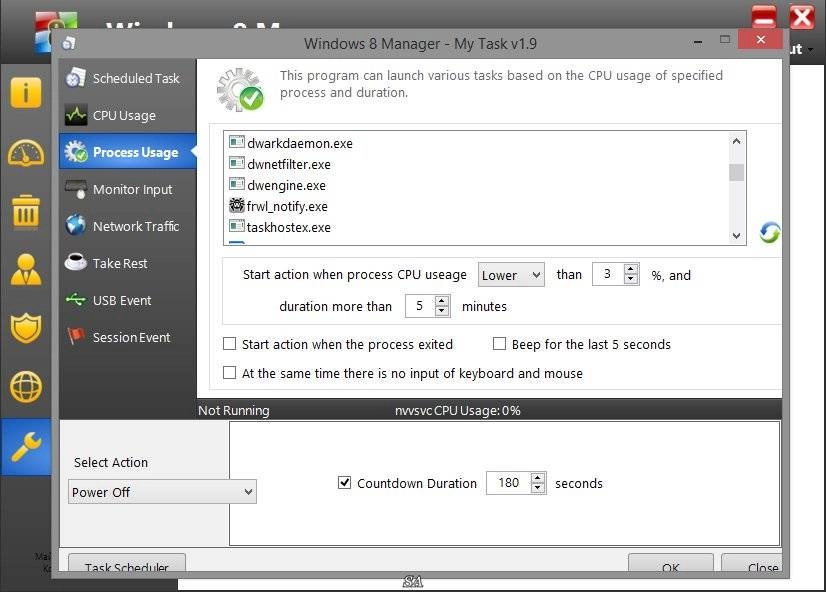Open the Task Scheduler button
The height and width of the screenshot is (592, 826).
click(x=127, y=563)
